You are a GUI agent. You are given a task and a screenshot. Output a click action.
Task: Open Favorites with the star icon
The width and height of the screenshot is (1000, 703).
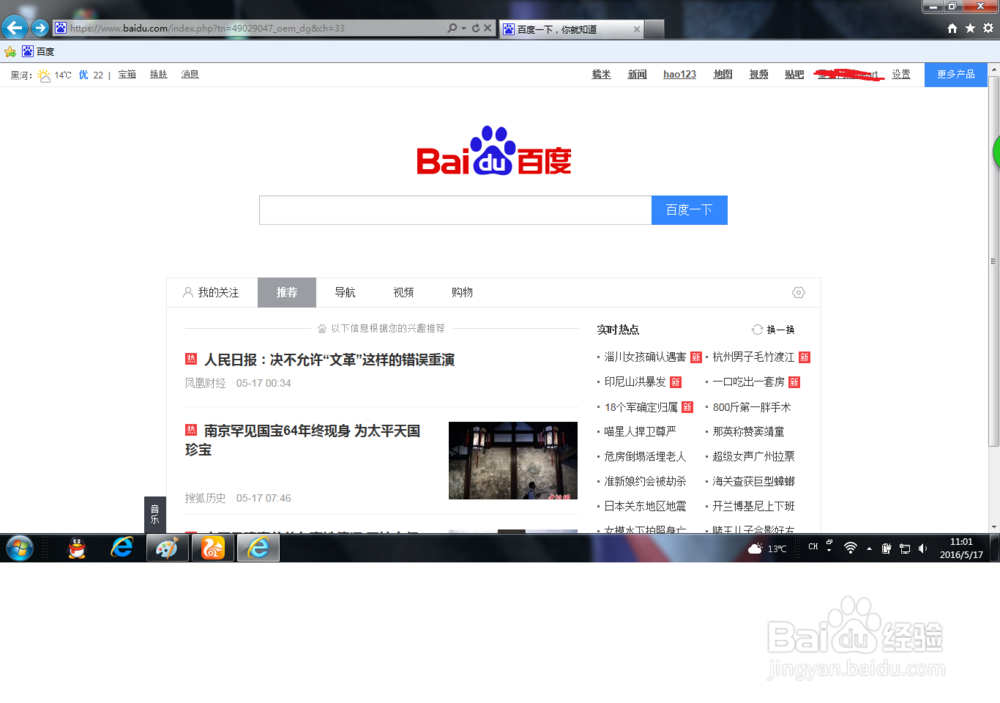point(970,28)
